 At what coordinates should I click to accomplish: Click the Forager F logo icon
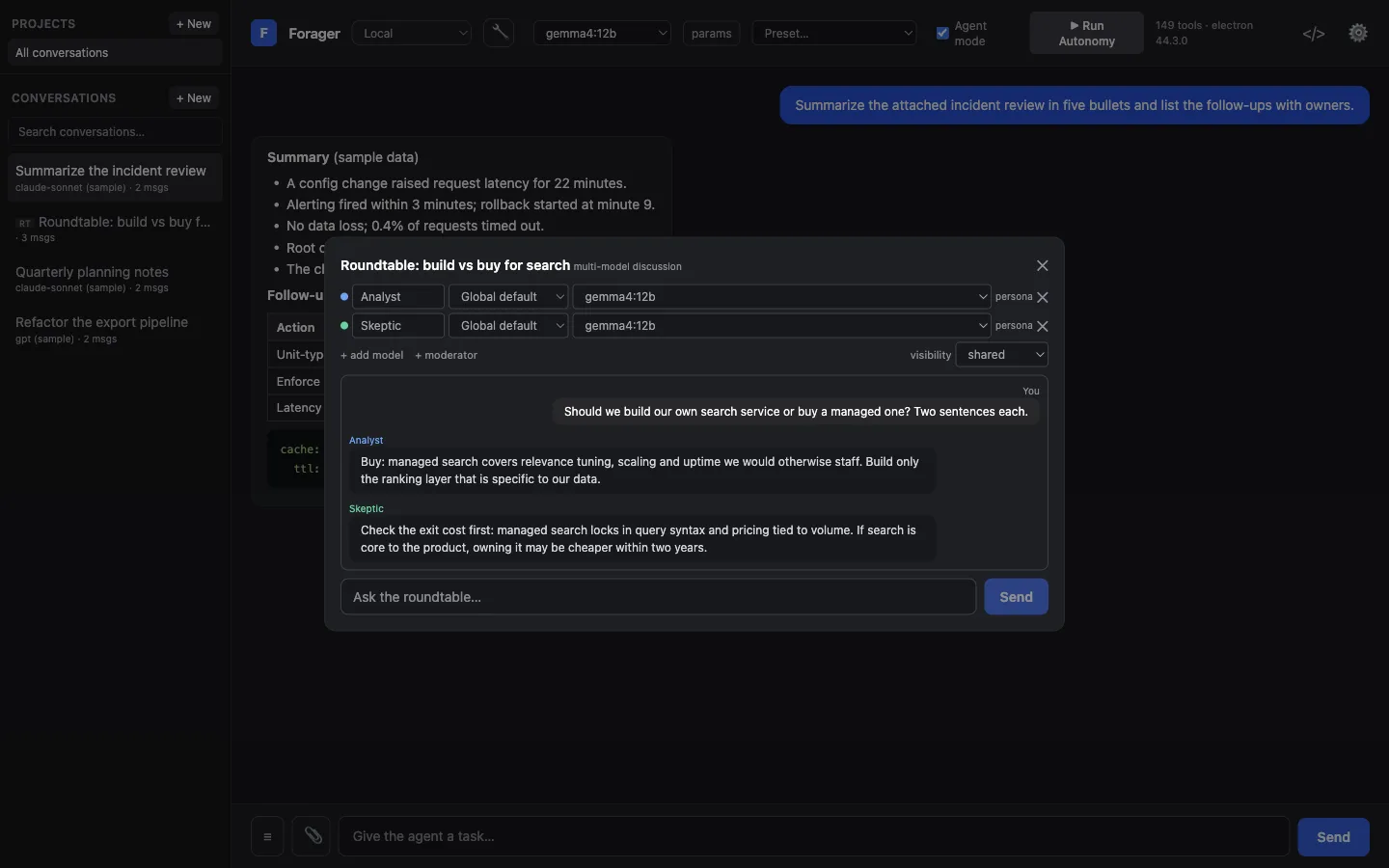tap(263, 33)
